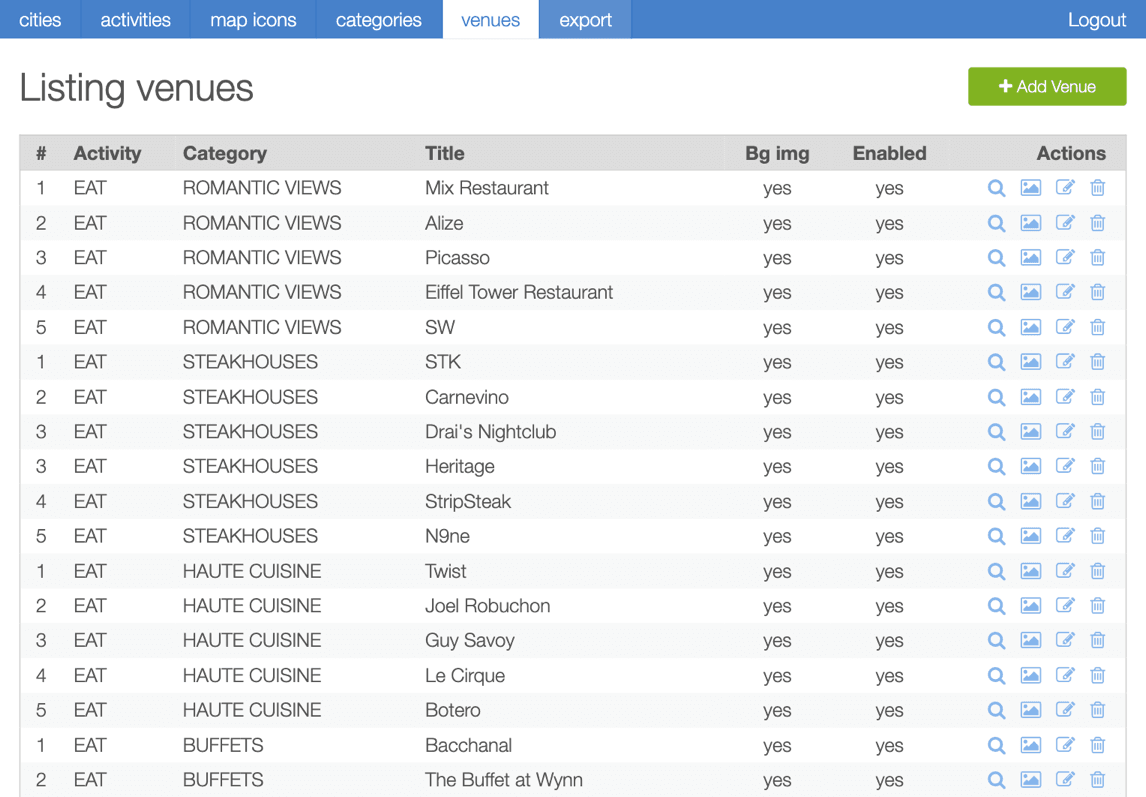Delete the Guy Savoy venue
Image resolution: width=1146 pixels, height=797 pixels.
click(1098, 641)
